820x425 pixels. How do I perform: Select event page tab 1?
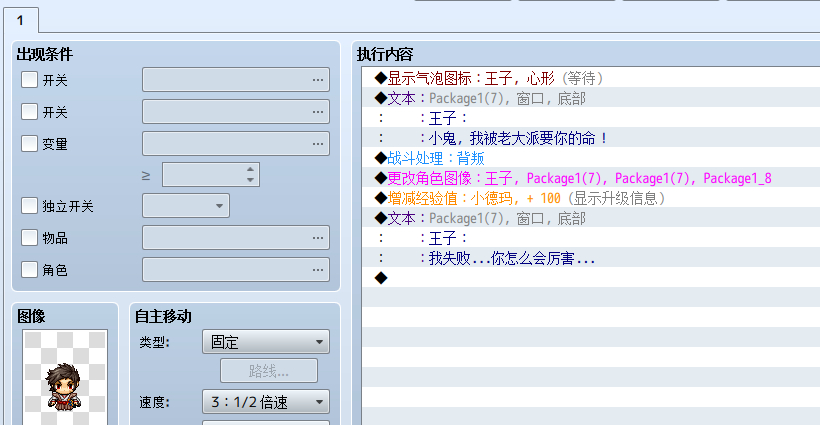[20, 20]
